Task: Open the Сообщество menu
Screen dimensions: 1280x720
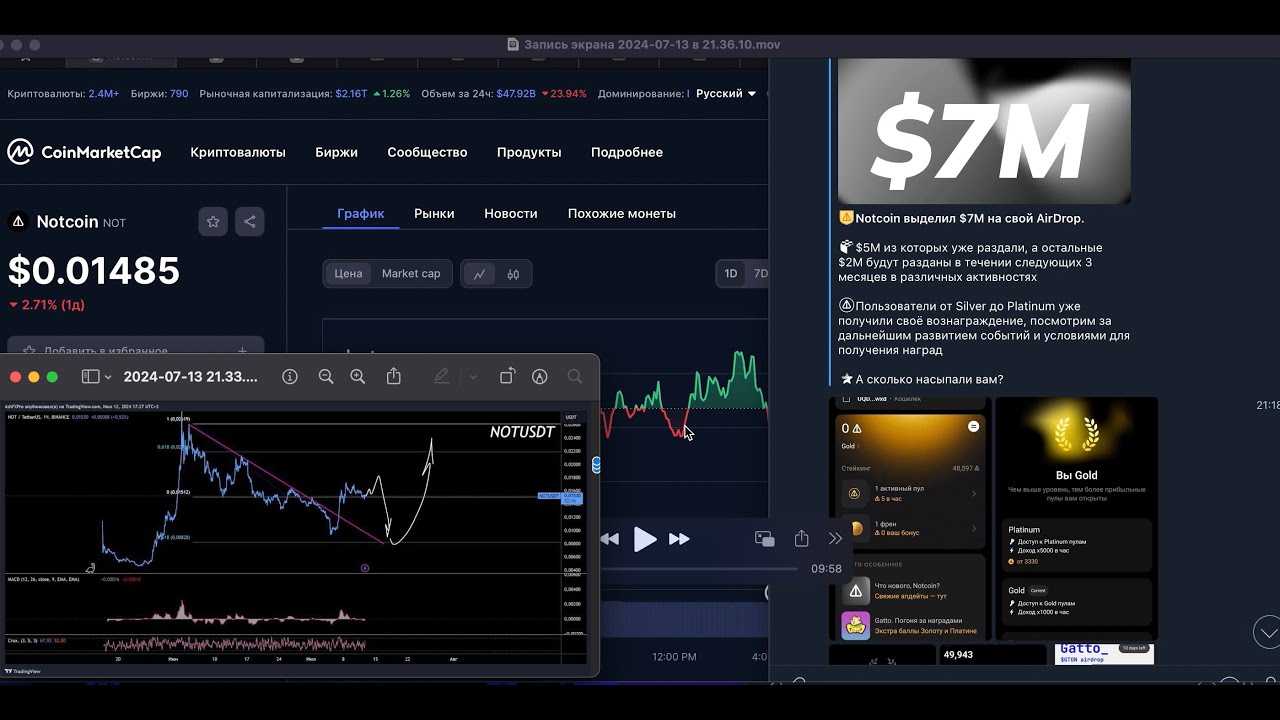Action: pos(427,152)
